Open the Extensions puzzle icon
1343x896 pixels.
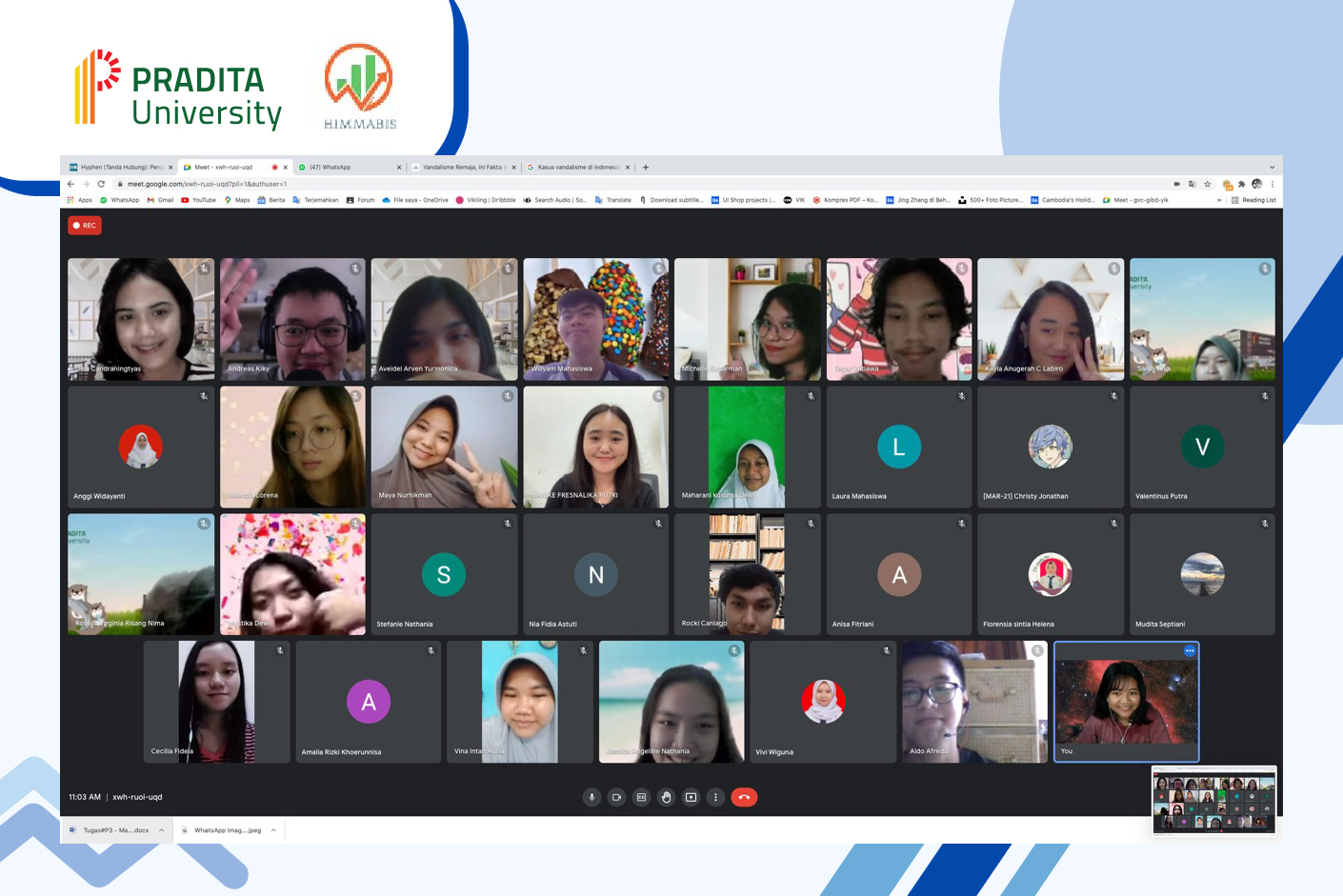(x=1242, y=184)
